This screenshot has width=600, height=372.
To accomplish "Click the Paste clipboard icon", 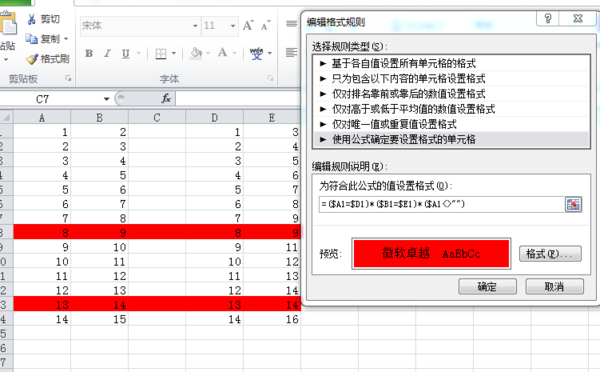I will pos(8,24).
